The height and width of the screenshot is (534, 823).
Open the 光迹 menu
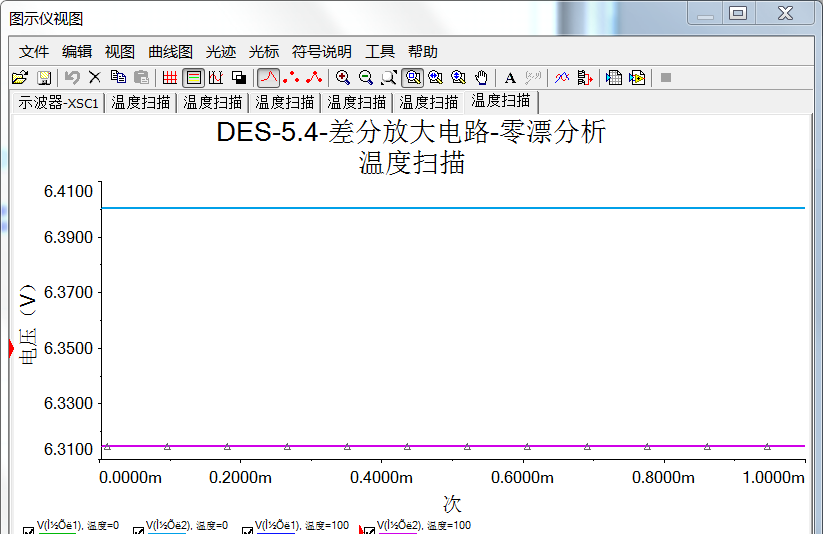click(220, 51)
